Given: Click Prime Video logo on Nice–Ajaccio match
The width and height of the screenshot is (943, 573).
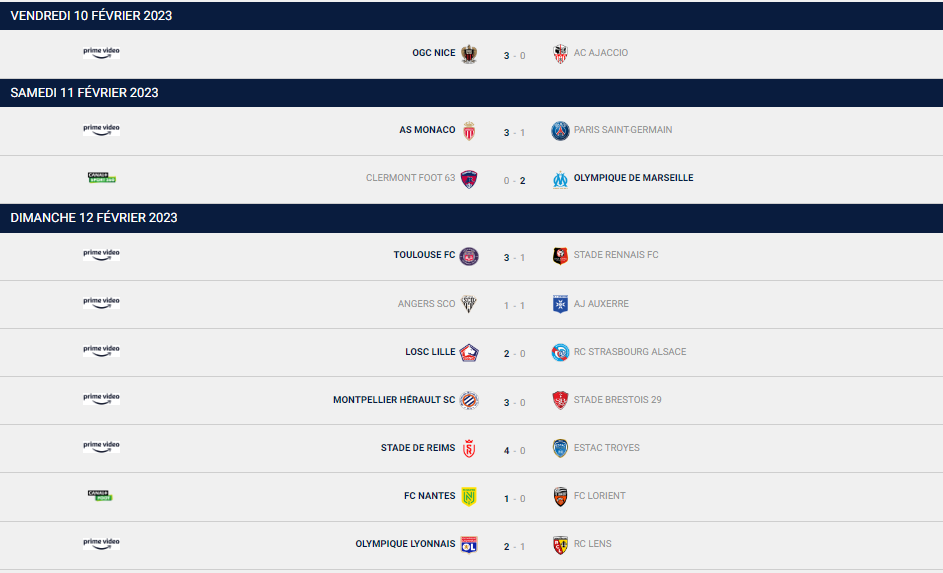Looking at the screenshot, I should pos(101,52).
